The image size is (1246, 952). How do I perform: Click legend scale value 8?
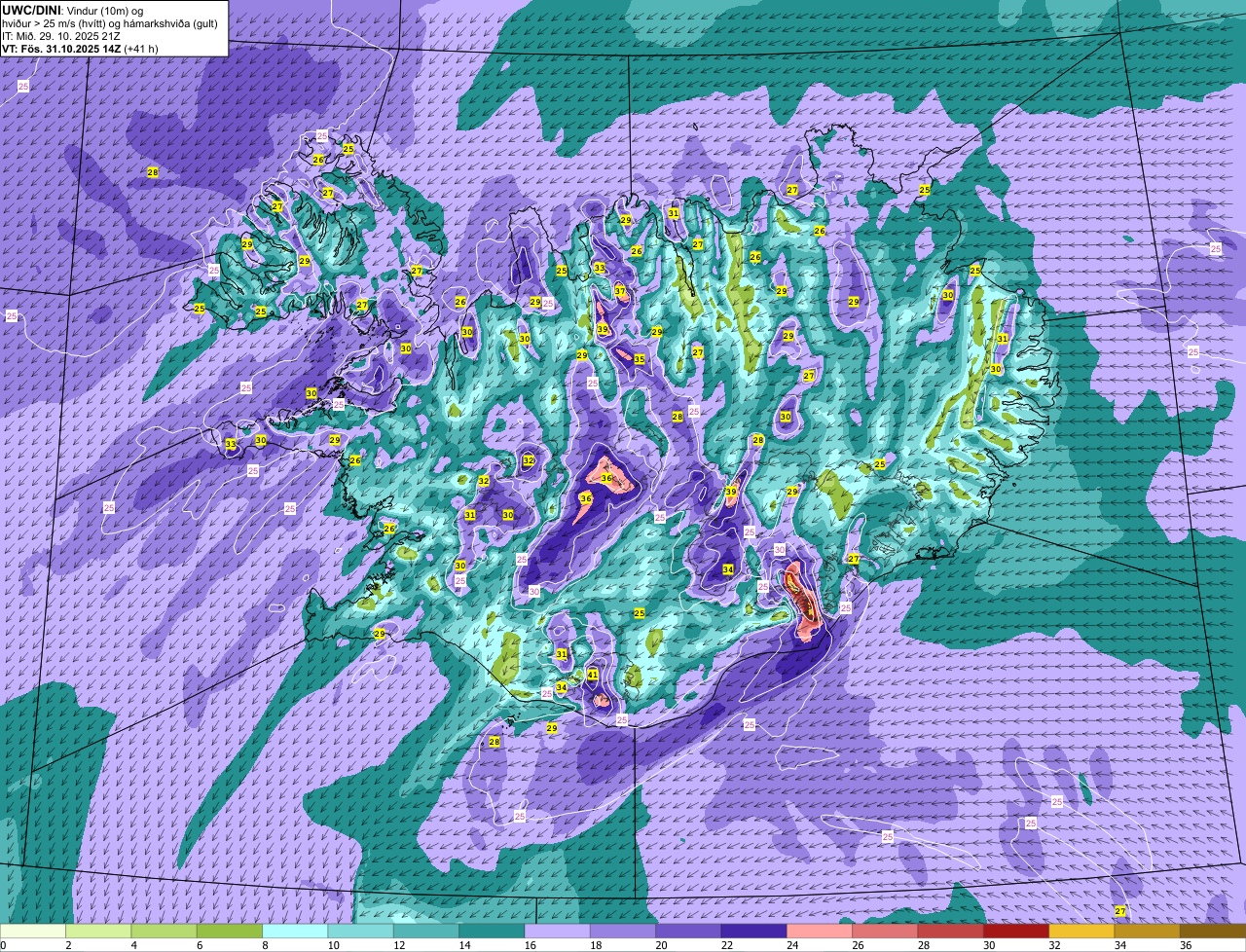[264, 945]
